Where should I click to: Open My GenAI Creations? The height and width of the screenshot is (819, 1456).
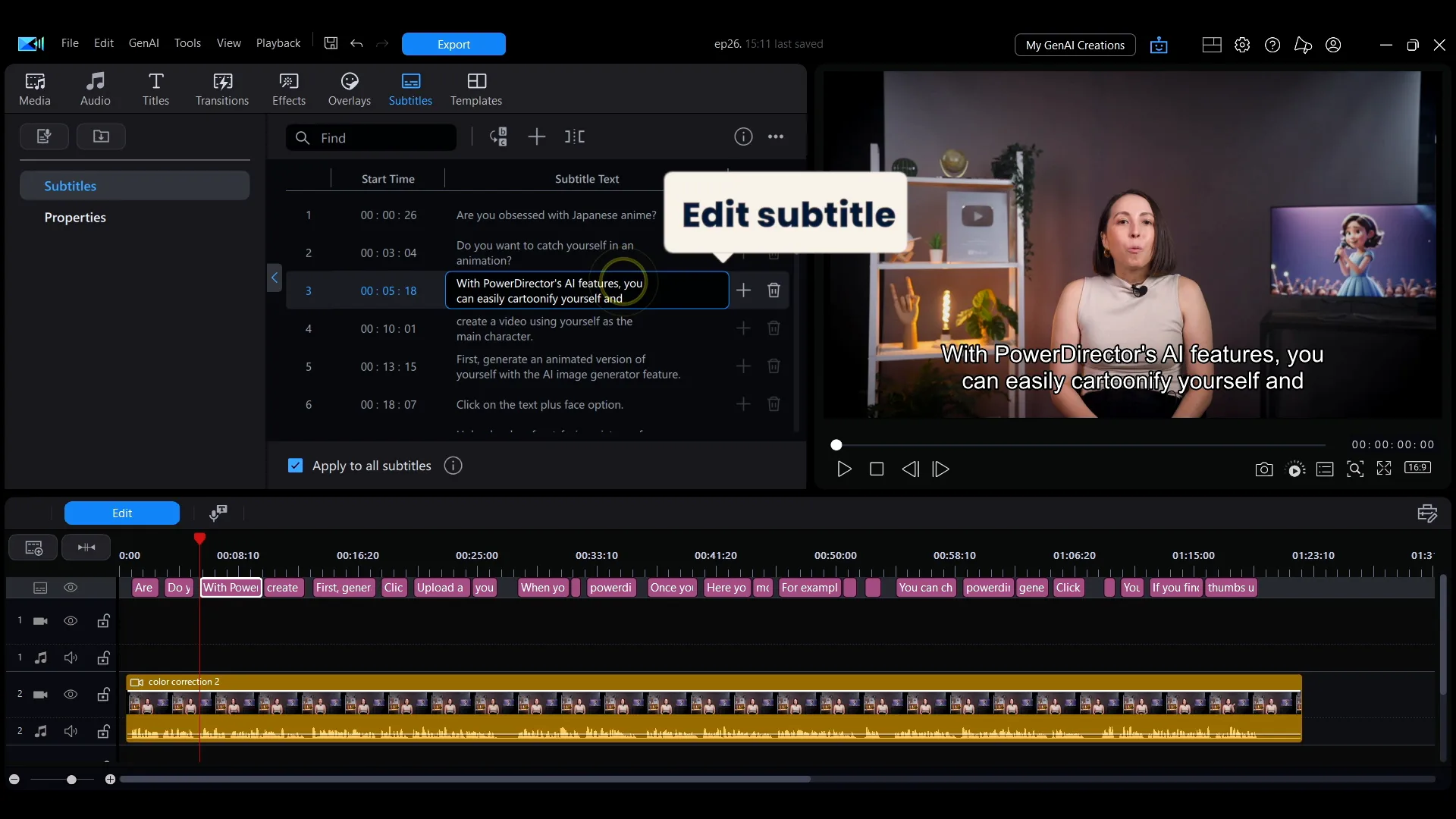click(x=1075, y=45)
